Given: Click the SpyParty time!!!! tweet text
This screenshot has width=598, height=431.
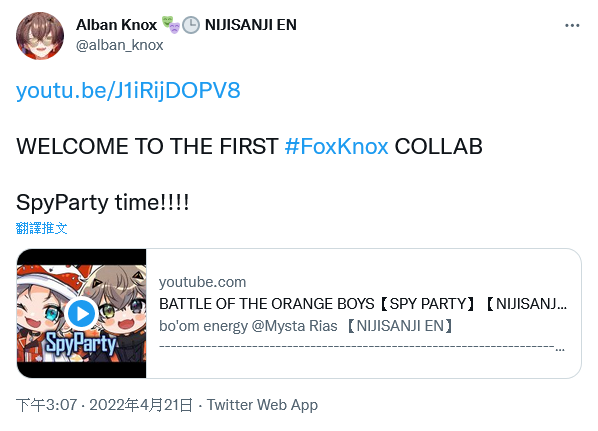Looking at the screenshot, I should 103,202.
